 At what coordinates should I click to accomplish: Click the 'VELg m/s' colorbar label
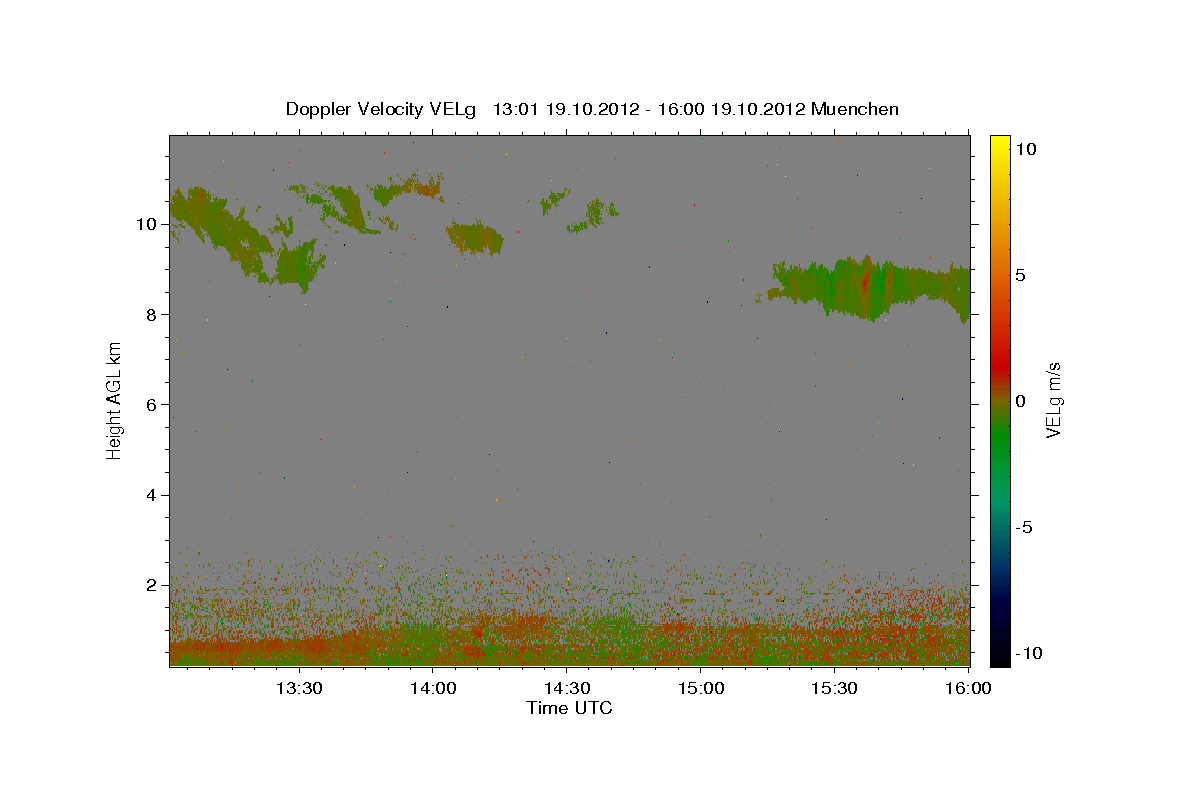[1053, 400]
